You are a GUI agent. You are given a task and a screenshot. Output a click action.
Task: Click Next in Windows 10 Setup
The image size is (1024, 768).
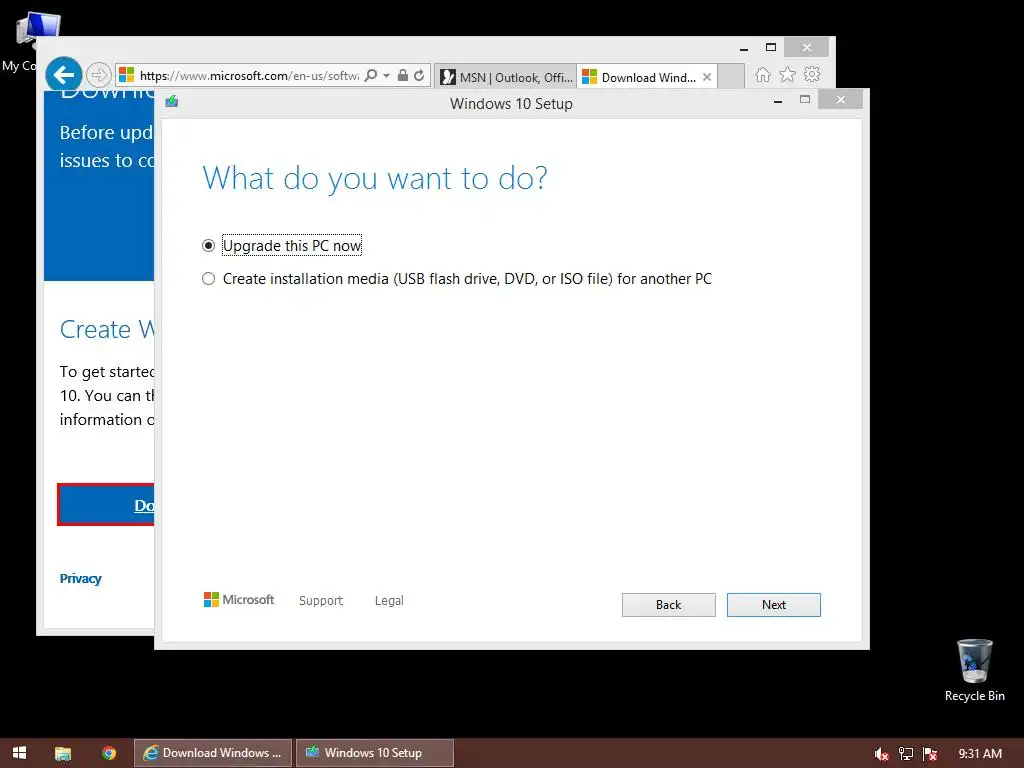click(773, 605)
